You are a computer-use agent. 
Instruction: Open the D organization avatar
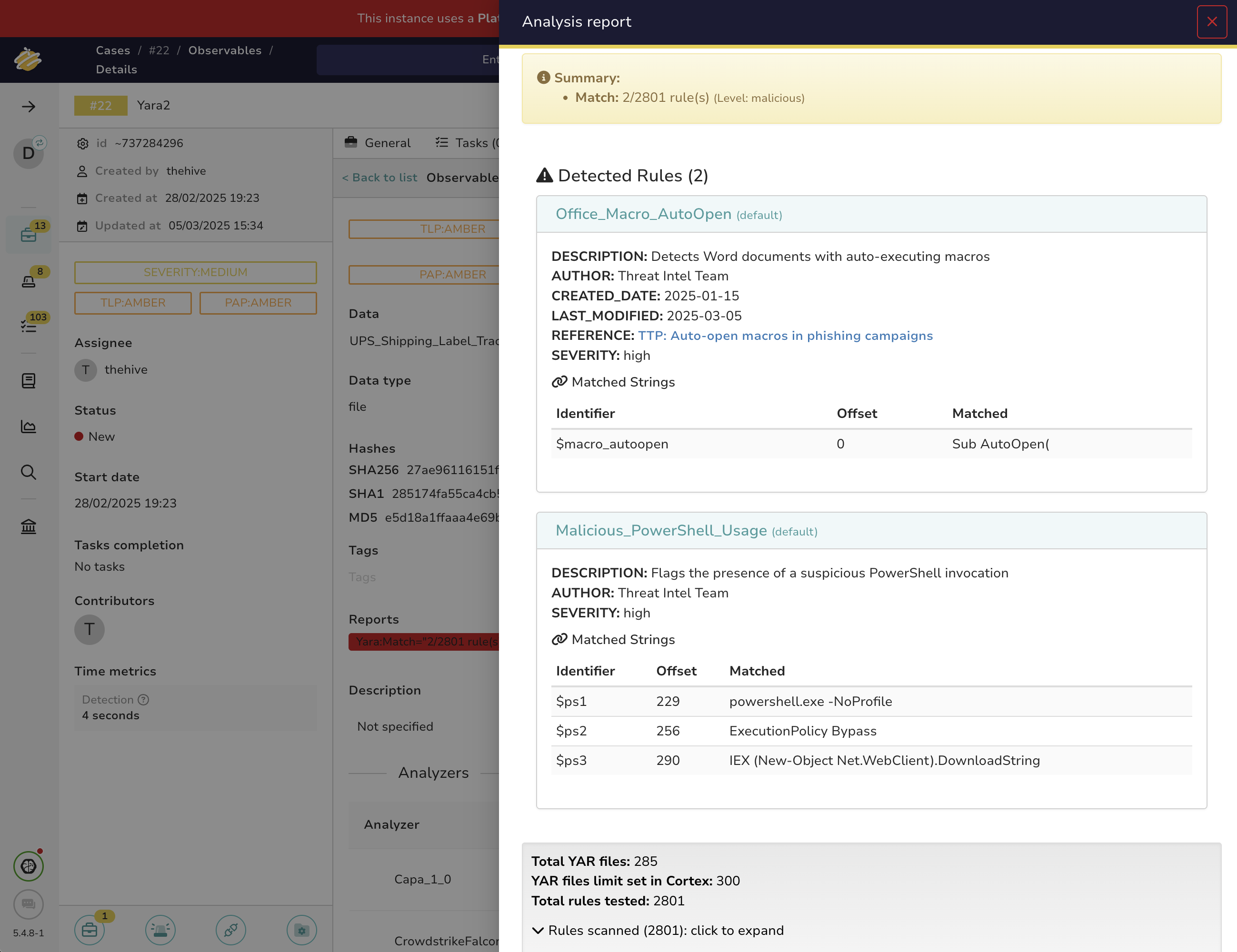[x=28, y=153]
